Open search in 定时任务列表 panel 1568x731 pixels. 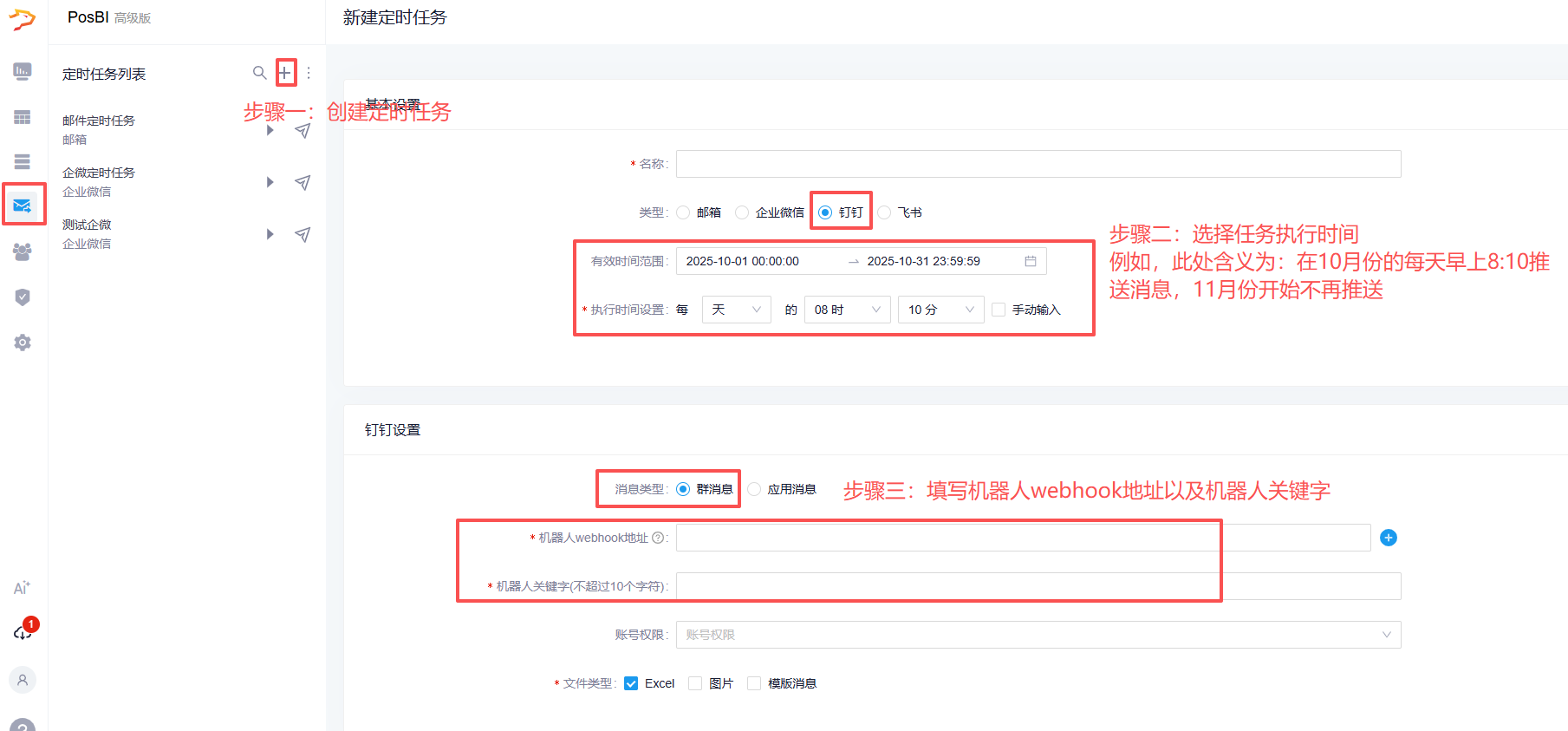pos(259,73)
